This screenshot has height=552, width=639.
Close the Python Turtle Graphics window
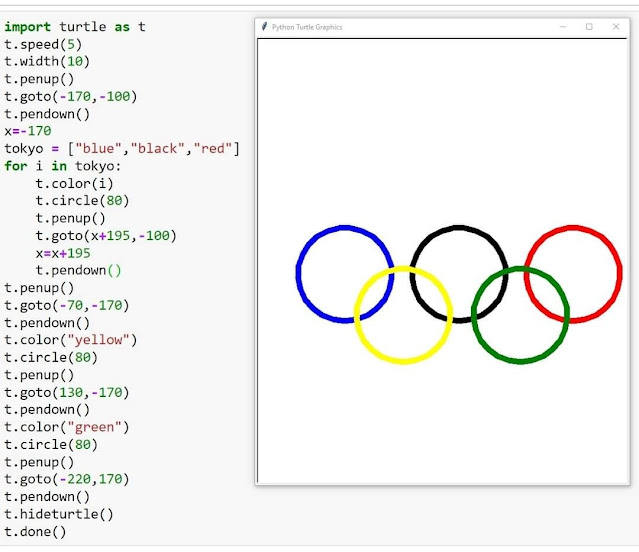616,27
